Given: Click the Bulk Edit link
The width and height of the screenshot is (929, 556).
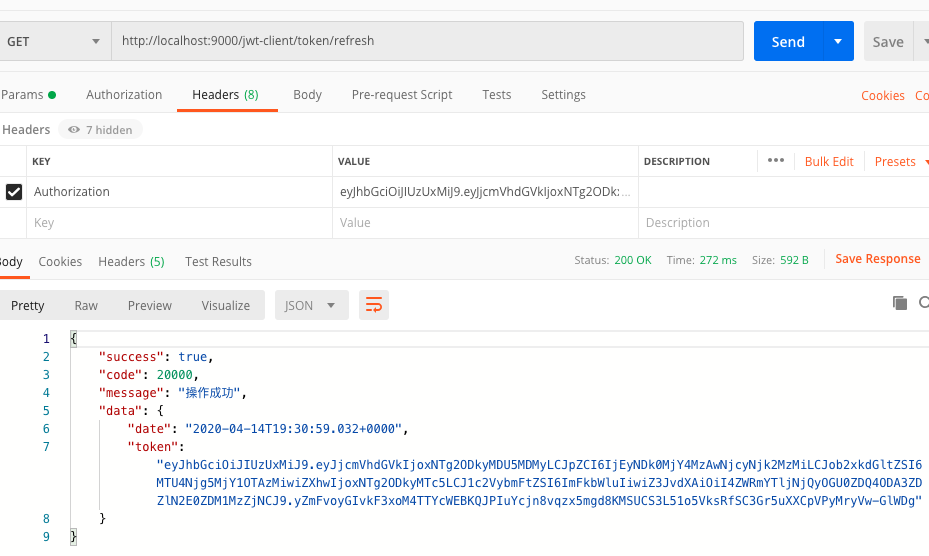Looking at the screenshot, I should point(829,162).
